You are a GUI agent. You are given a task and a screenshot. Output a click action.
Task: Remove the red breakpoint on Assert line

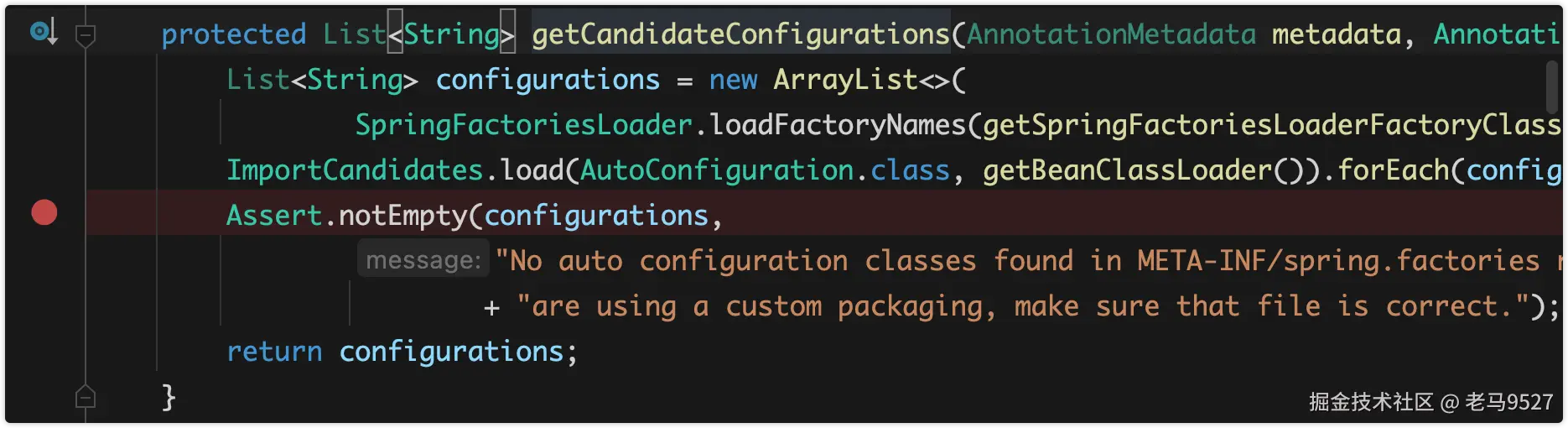click(x=44, y=213)
